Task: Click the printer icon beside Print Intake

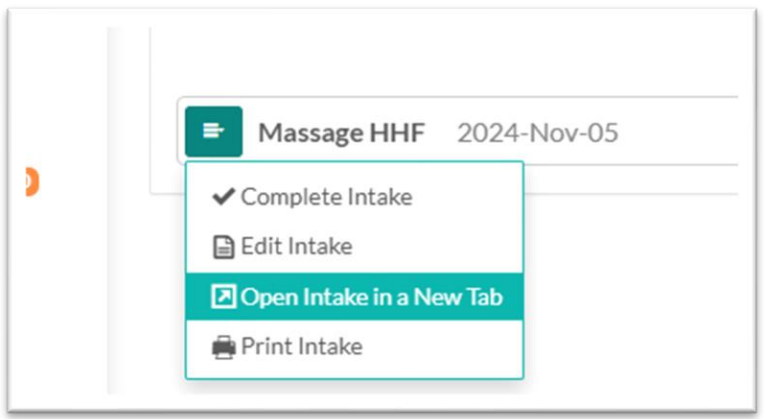Action: click(224, 347)
